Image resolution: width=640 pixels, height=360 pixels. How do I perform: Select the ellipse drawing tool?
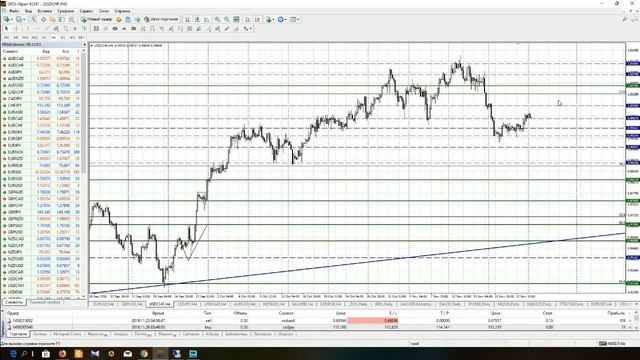[115, 29]
